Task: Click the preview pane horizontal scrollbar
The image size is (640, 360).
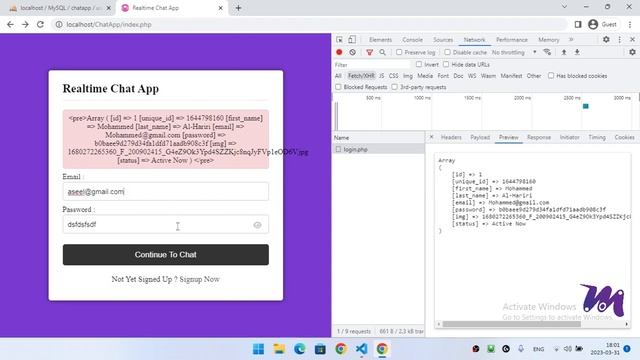Action: point(511,324)
